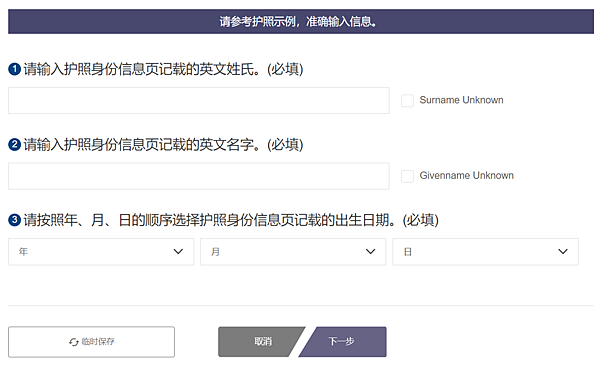Focus the English given name input field
Viewport: 600px width, 365px height.
(x=199, y=176)
